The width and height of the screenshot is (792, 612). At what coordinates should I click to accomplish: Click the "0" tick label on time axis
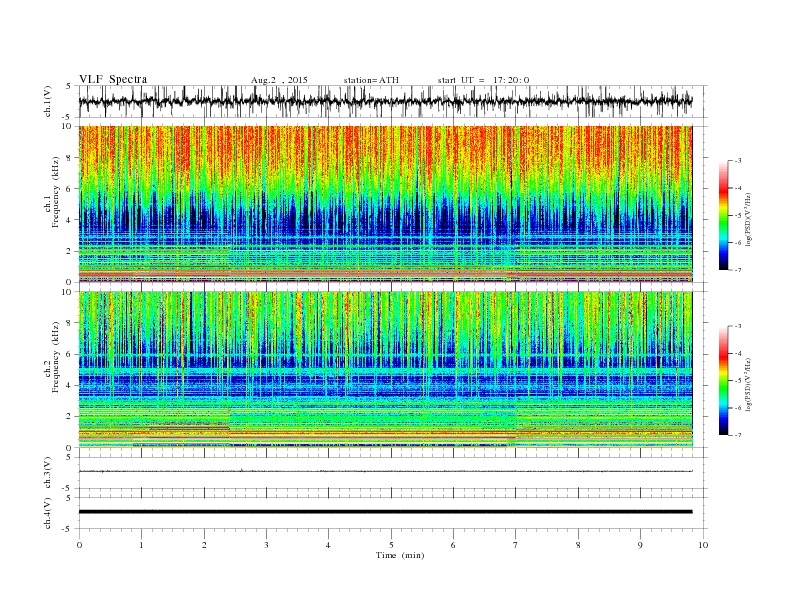79,545
